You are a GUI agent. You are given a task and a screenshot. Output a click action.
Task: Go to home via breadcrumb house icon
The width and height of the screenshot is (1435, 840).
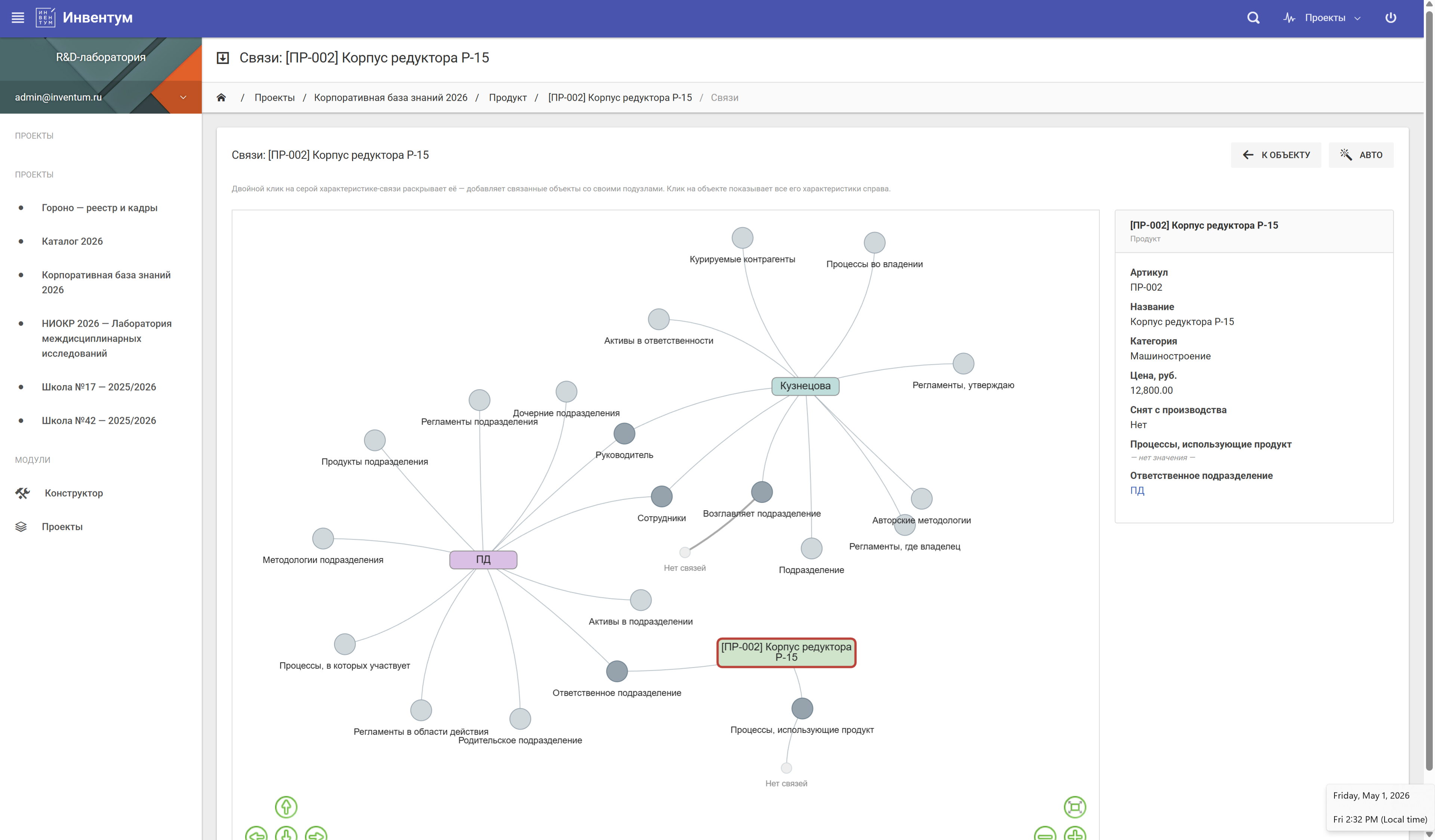[222, 97]
